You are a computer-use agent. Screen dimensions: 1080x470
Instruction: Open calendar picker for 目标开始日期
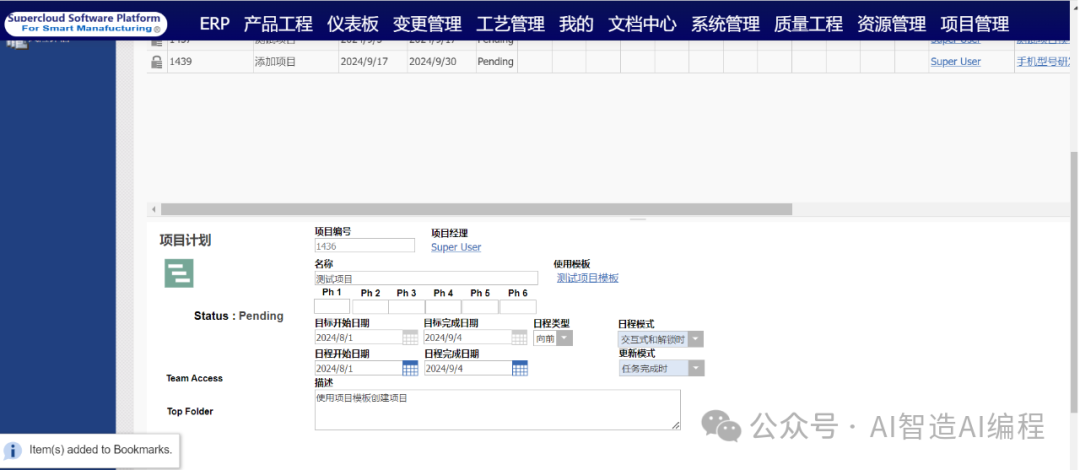click(x=411, y=338)
